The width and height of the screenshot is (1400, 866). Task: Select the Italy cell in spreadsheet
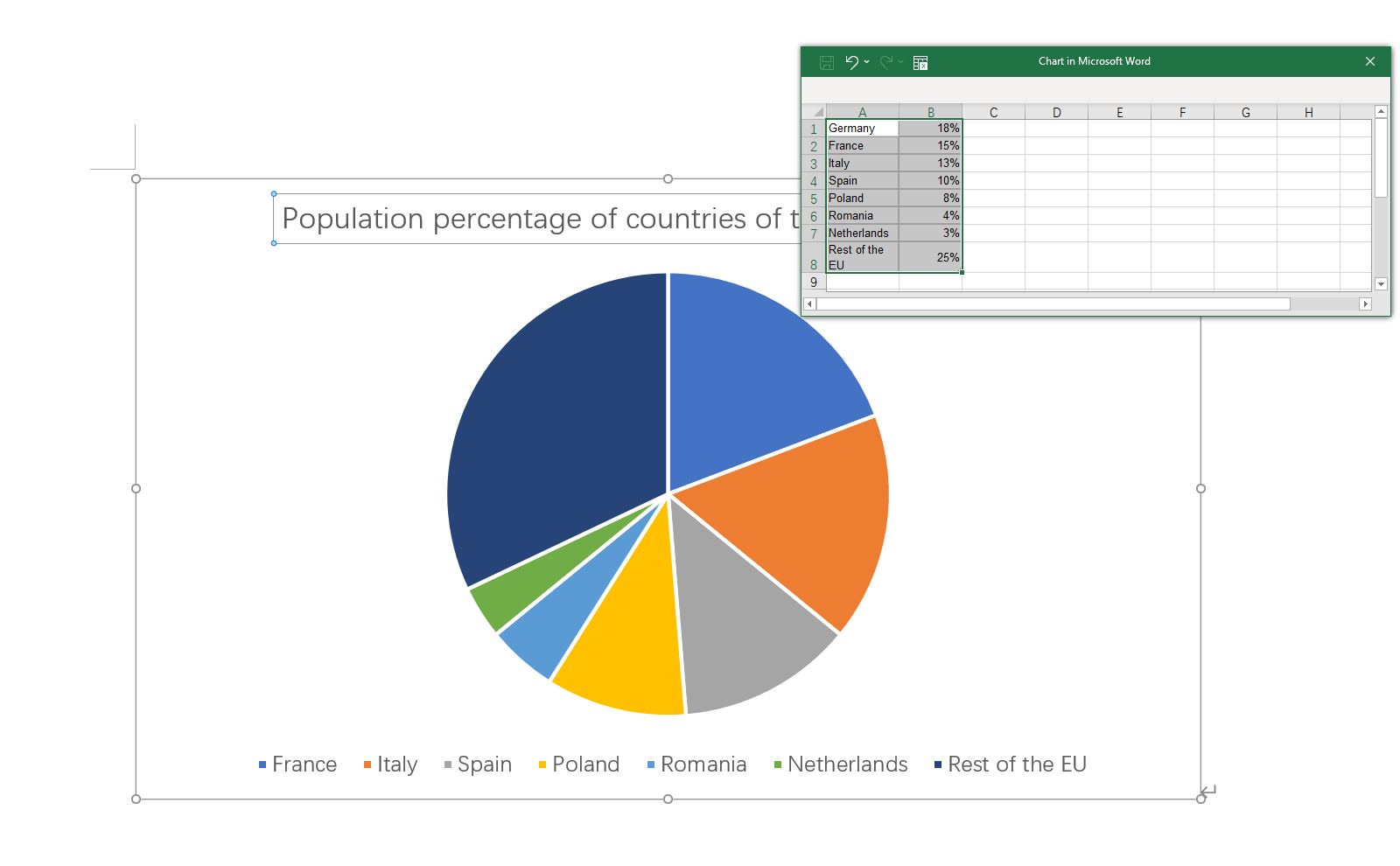click(x=863, y=164)
